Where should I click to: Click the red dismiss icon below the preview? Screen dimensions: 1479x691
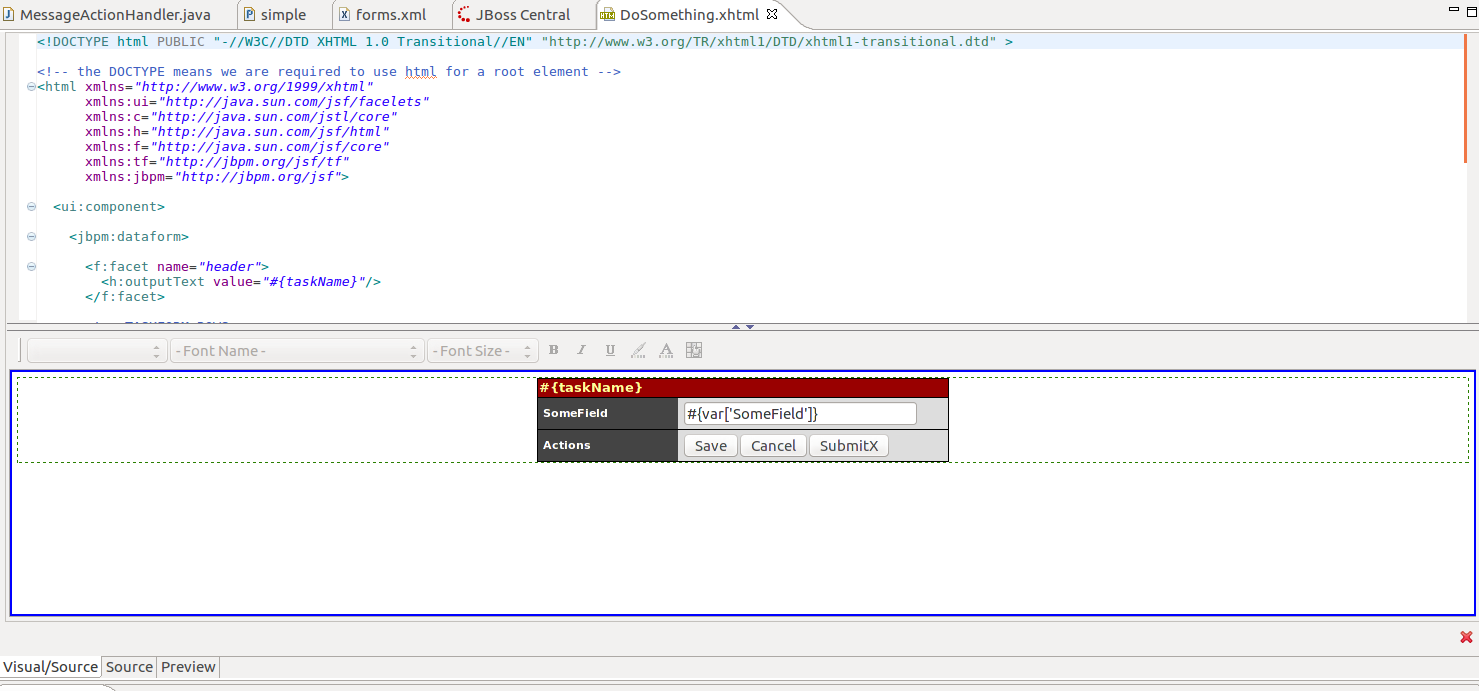[1466, 636]
